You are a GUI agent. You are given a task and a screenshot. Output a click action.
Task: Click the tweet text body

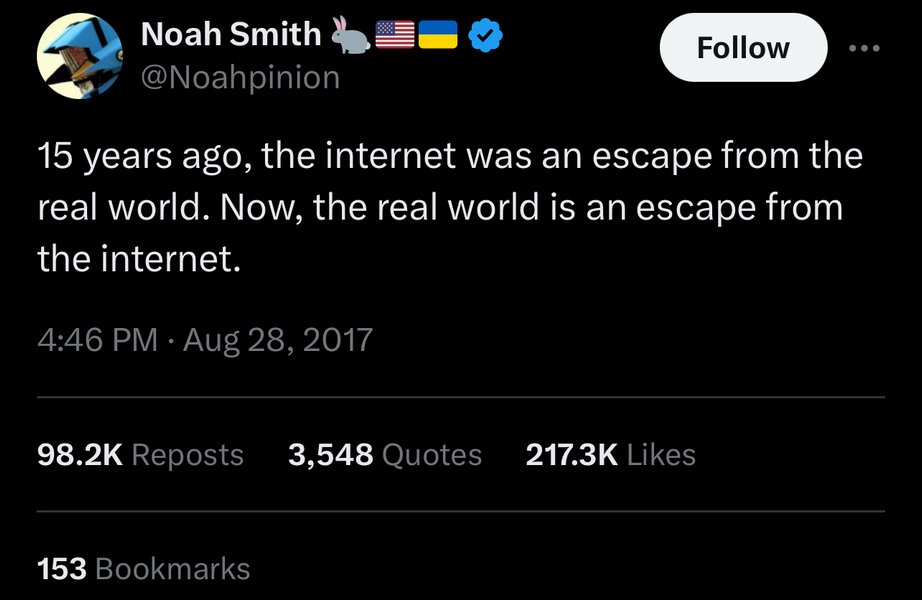tap(450, 207)
